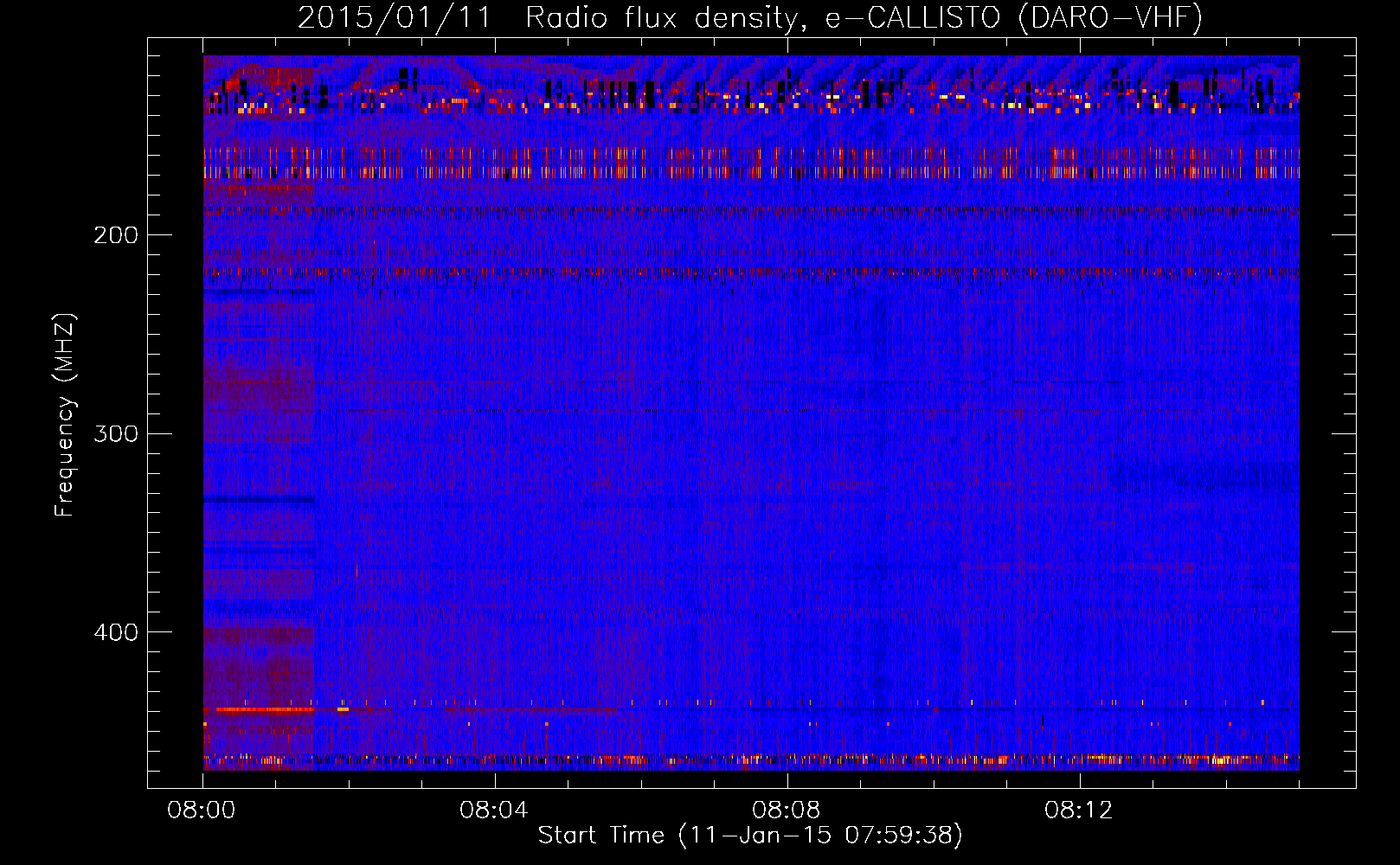The width and height of the screenshot is (1400, 865).
Task: Click the 'Start Time (11-Jan-15 07:59:38)' label
Action: pos(750,836)
